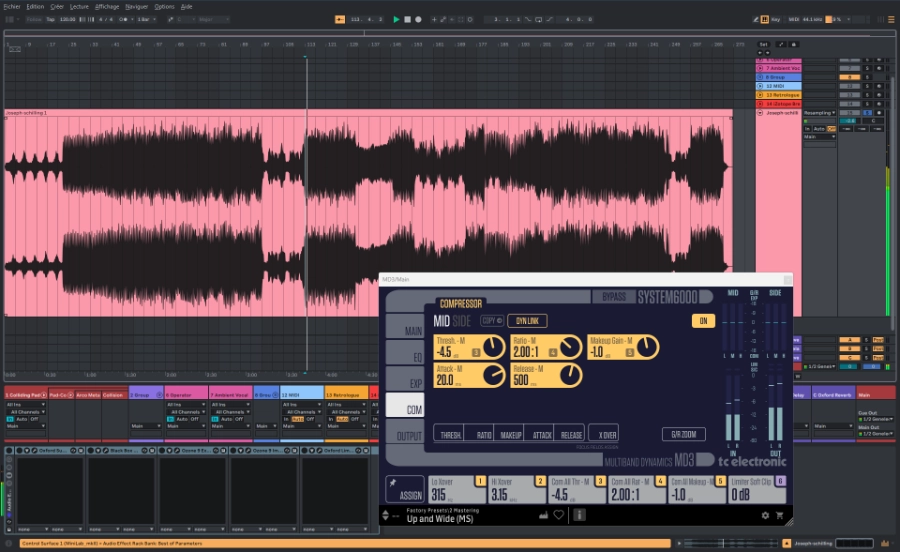Select the EQ tab in MD3 plugin
The height and width of the screenshot is (552, 900).
click(406, 353)
